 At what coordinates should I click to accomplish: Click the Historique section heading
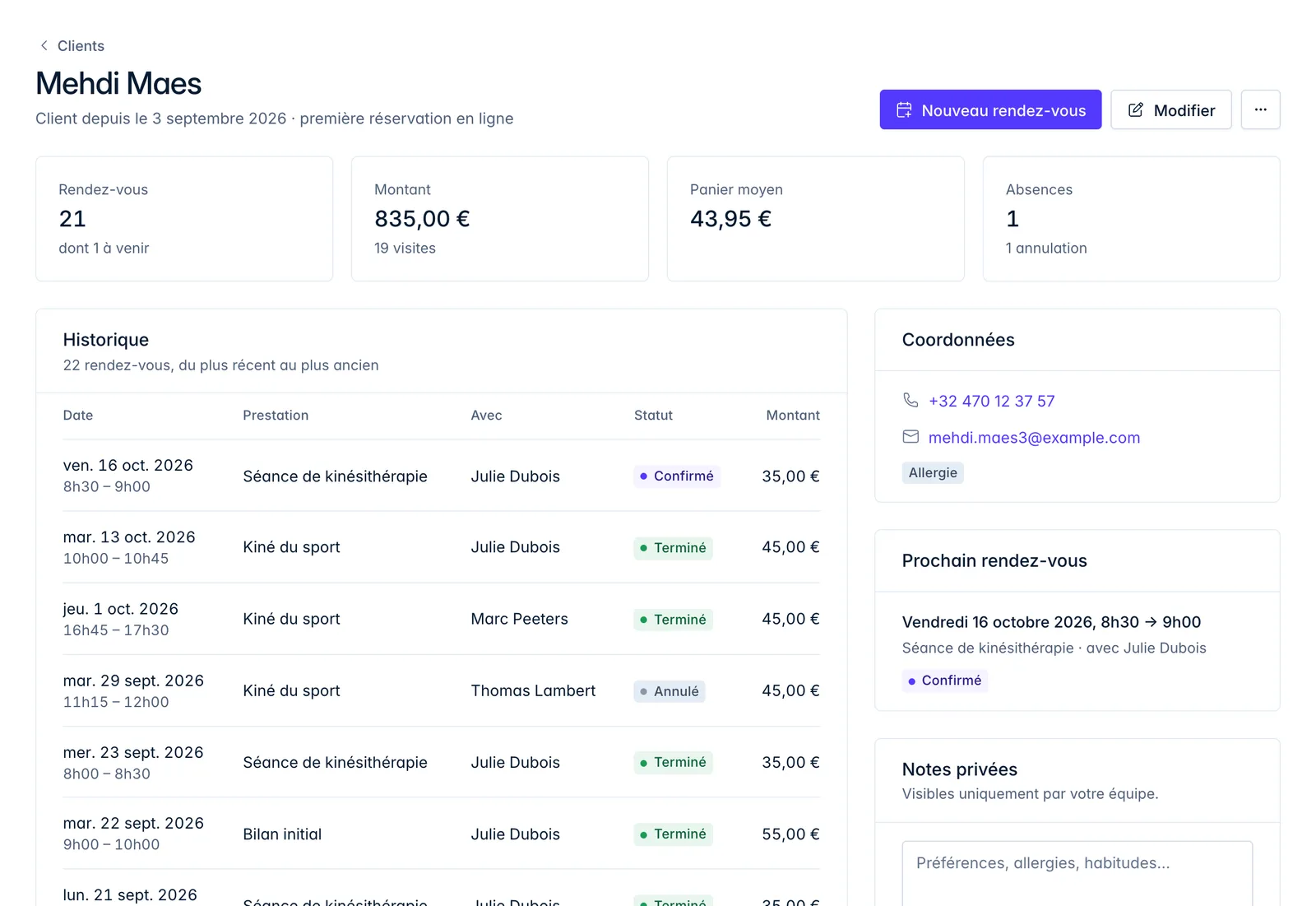[x=106, y=340]
